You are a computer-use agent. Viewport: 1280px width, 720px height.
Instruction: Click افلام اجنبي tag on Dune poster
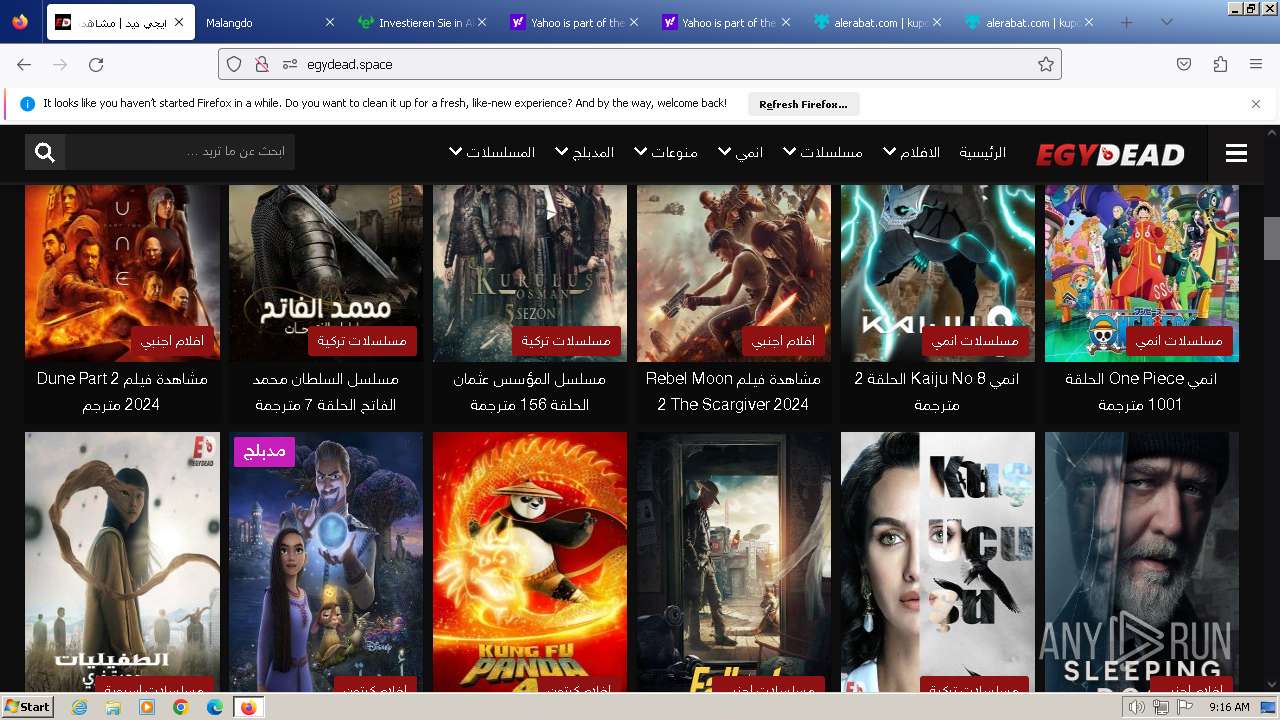click(x=172, y=342)
